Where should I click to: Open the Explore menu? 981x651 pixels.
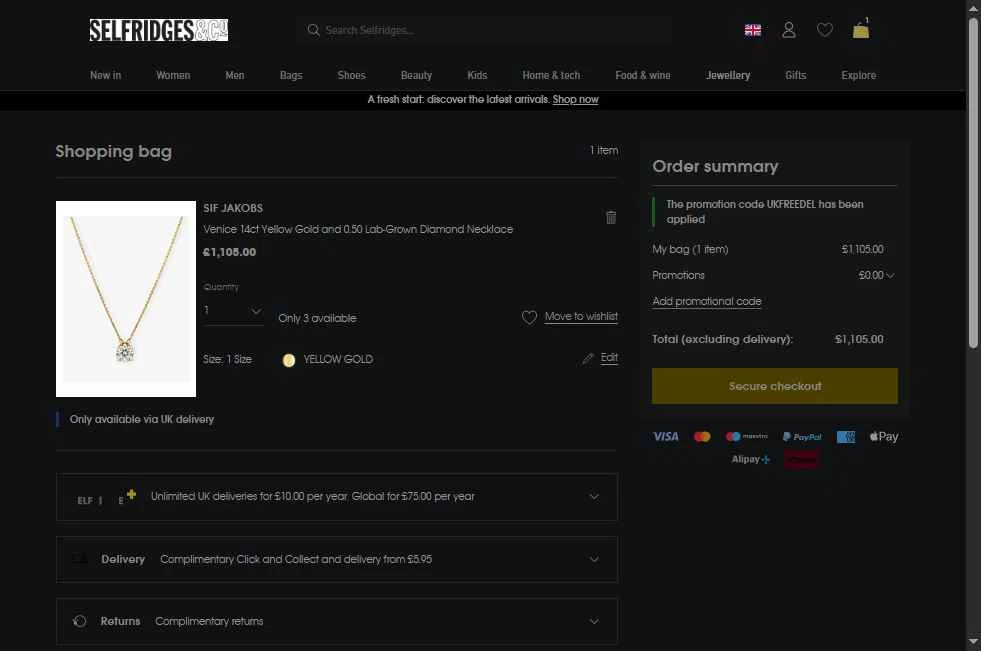coord(858,75)
